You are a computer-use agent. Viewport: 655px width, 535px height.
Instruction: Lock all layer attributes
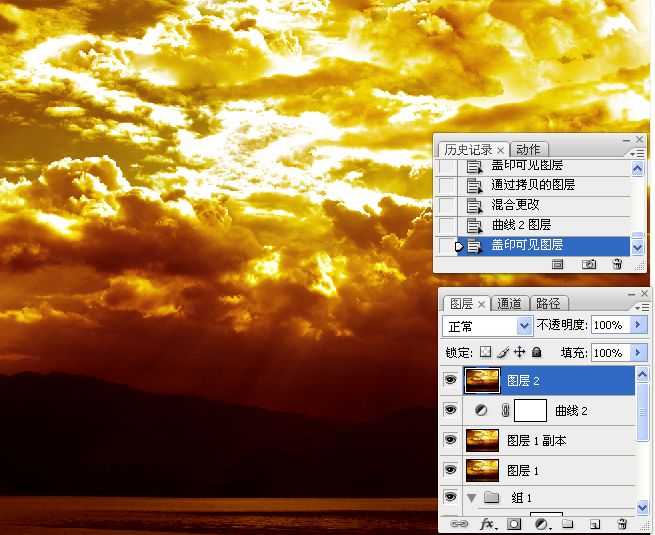pyautogui.click(x=537, y=352)
